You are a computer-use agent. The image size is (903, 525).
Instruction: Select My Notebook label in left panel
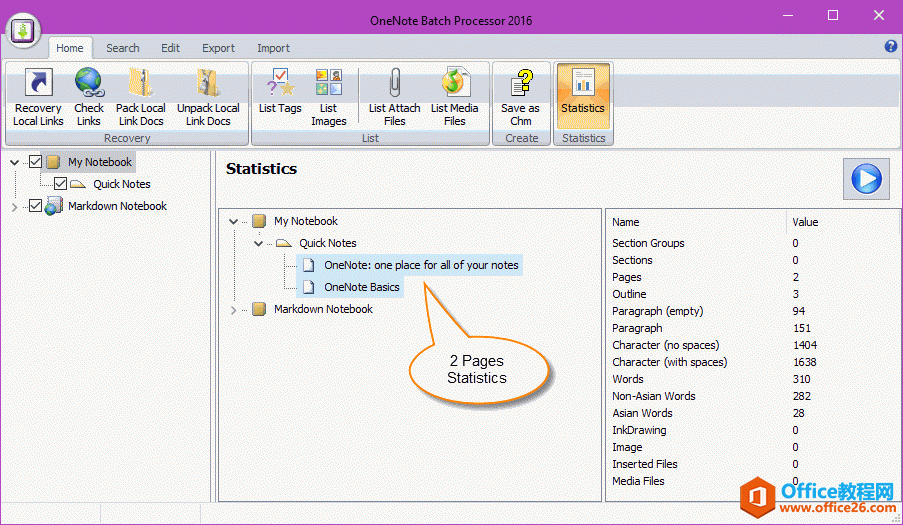pyautogui.click(x=100, y=162)
